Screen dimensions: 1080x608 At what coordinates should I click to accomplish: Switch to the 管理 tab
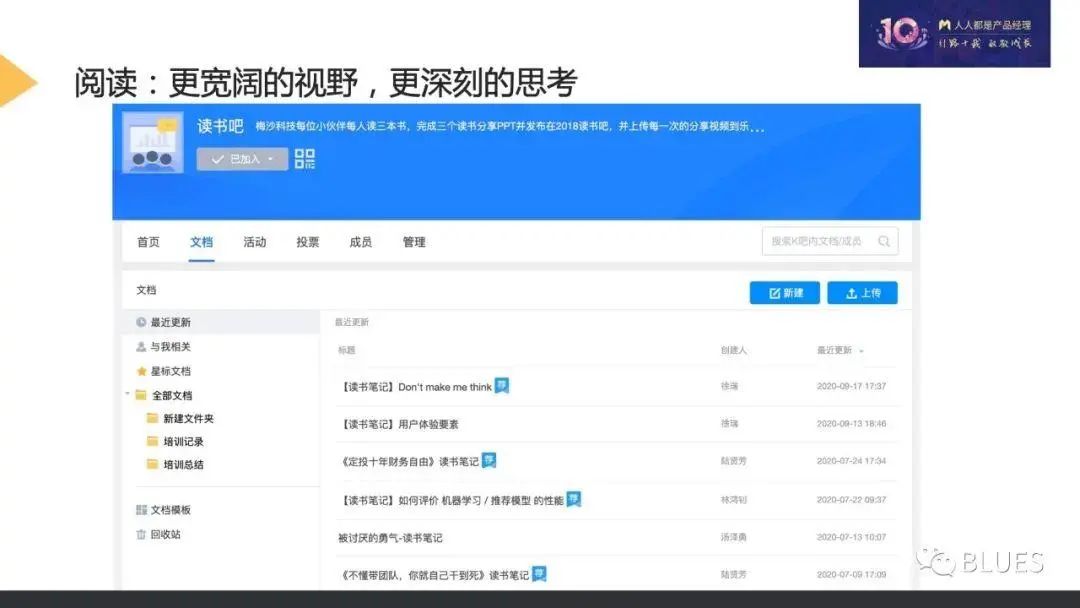click(x=414, y=242)
